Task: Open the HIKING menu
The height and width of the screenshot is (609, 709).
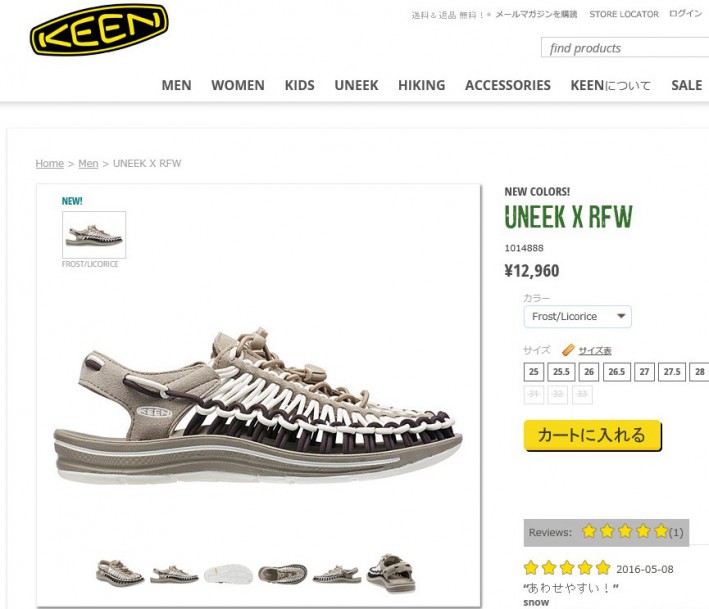Action: point(421,85)
